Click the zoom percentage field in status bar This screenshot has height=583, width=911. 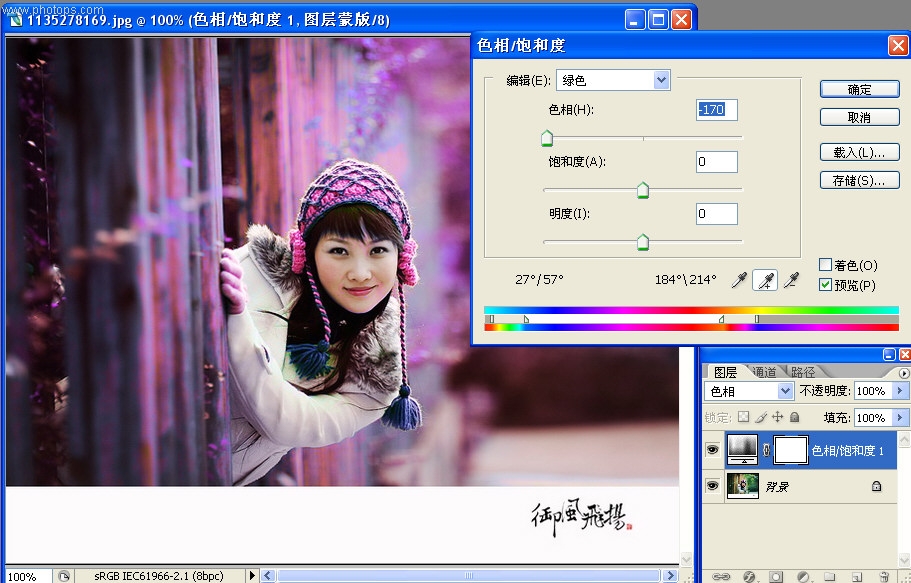click(27, 576)
